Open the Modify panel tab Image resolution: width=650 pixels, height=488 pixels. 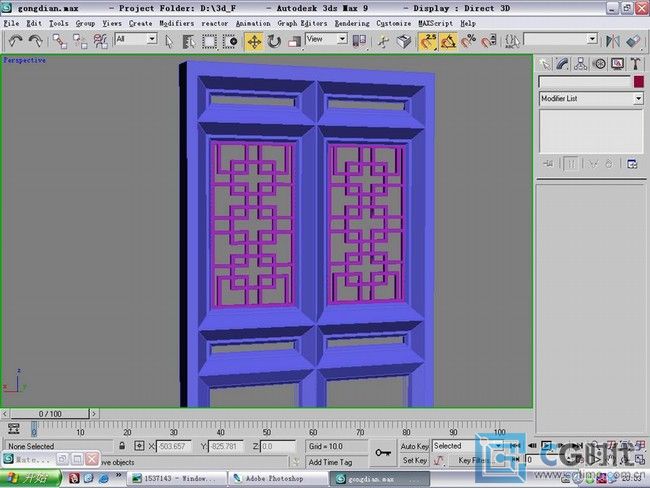[x=563, y=63]
